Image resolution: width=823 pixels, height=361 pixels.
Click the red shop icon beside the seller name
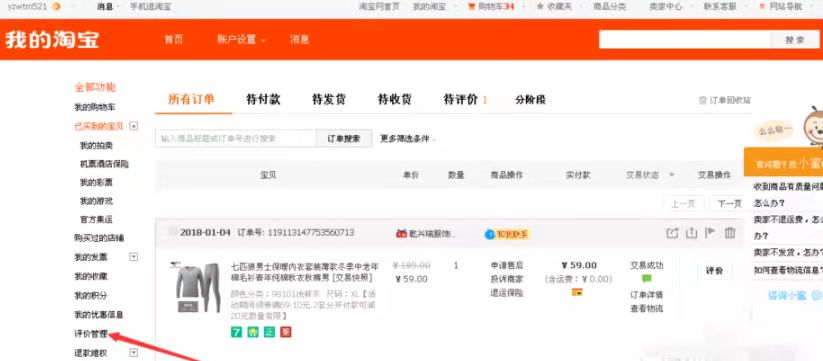(402, 233)
